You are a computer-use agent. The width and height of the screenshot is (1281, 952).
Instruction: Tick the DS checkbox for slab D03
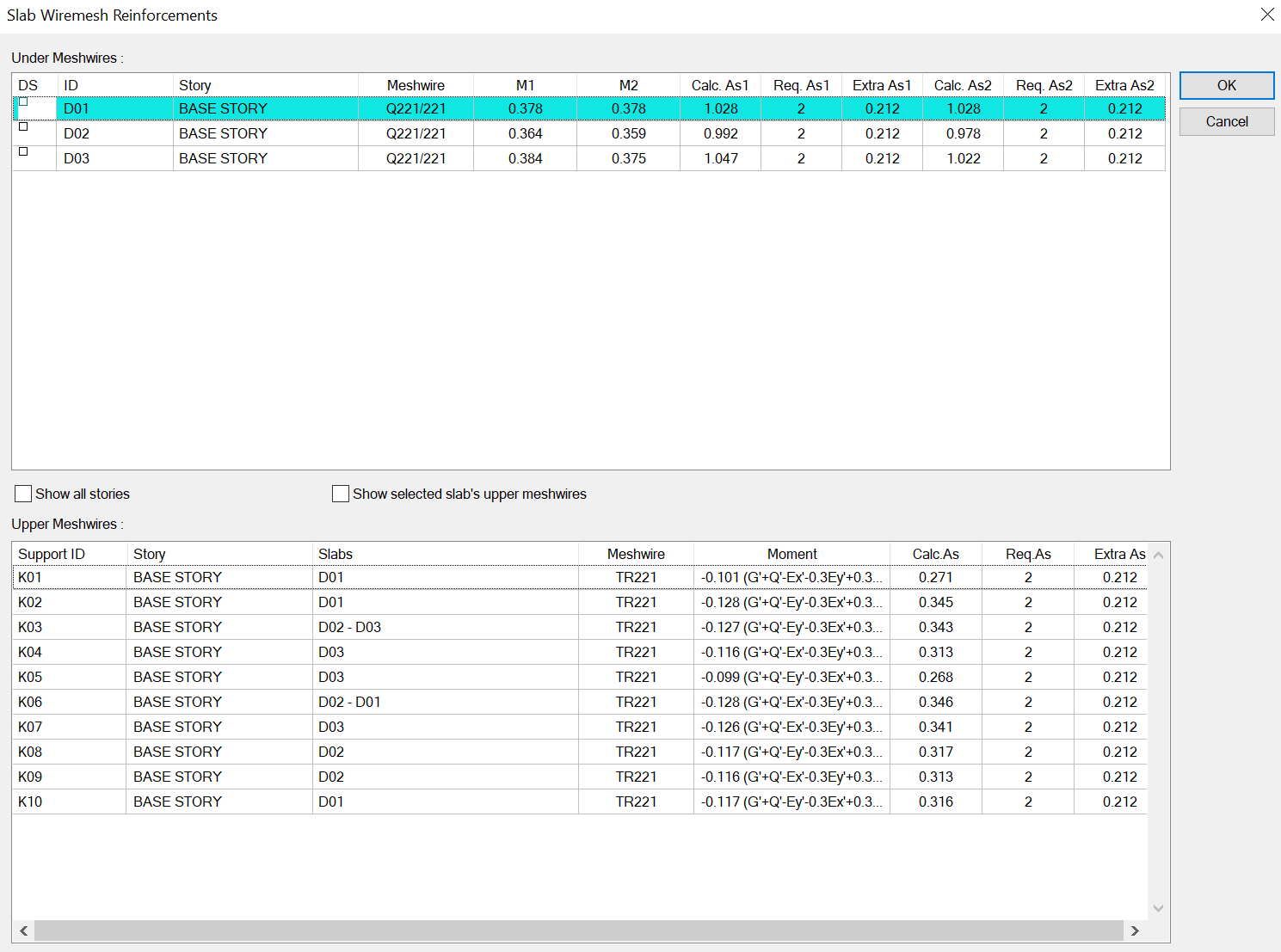pyautogui.click(x=24, y=152)
